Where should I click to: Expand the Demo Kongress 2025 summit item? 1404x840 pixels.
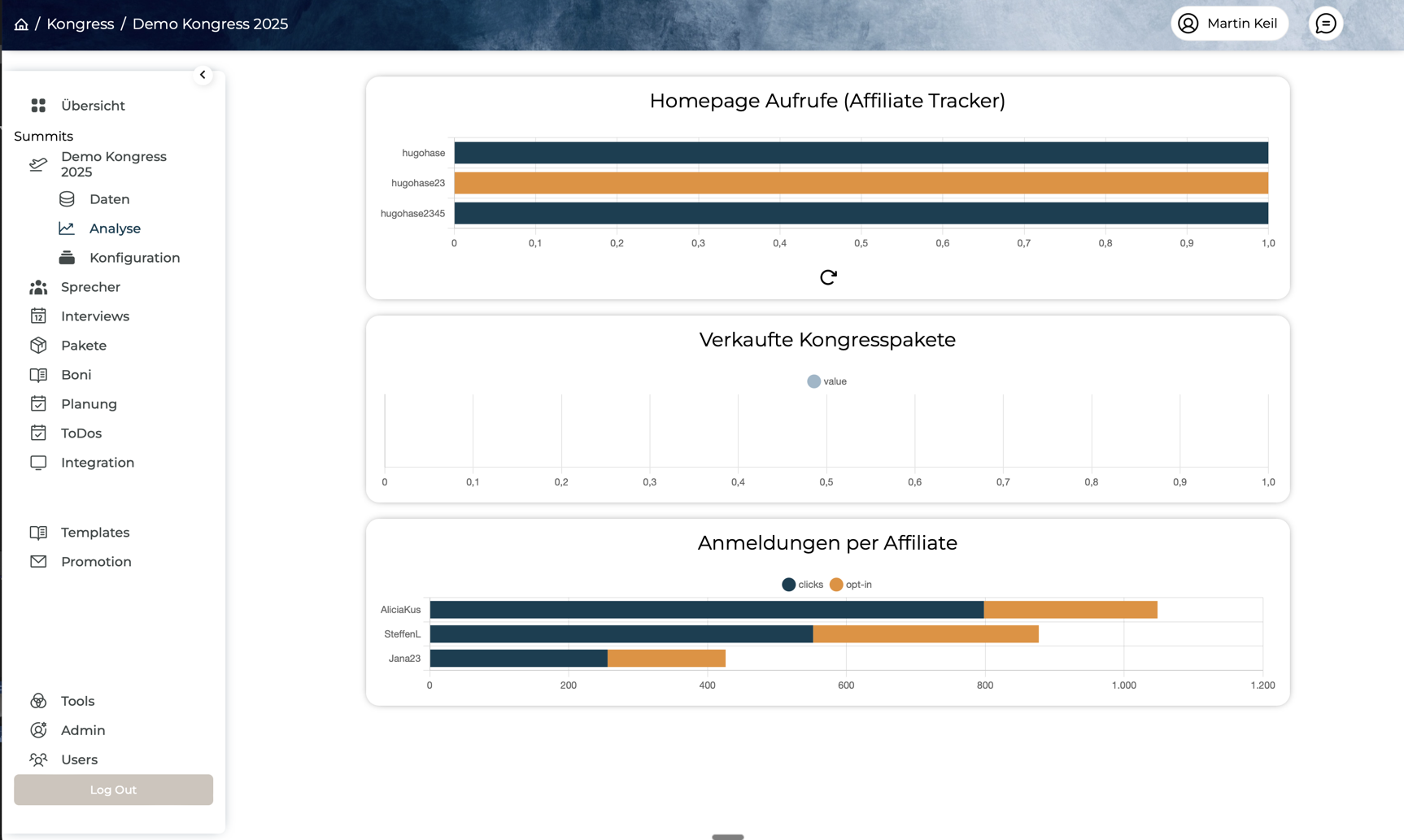click(113, 164)
